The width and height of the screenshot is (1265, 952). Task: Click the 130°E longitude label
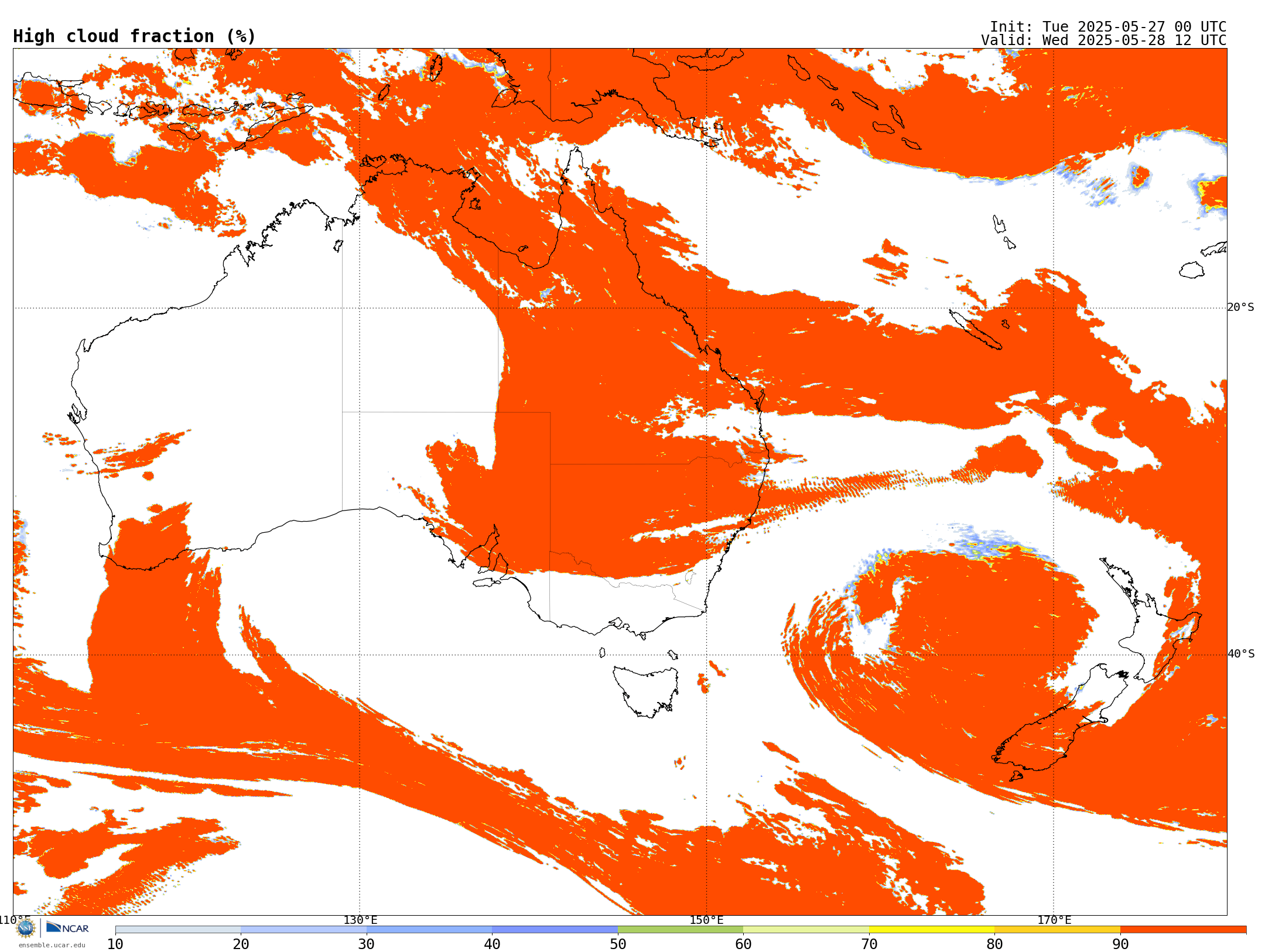pos(360,920)
